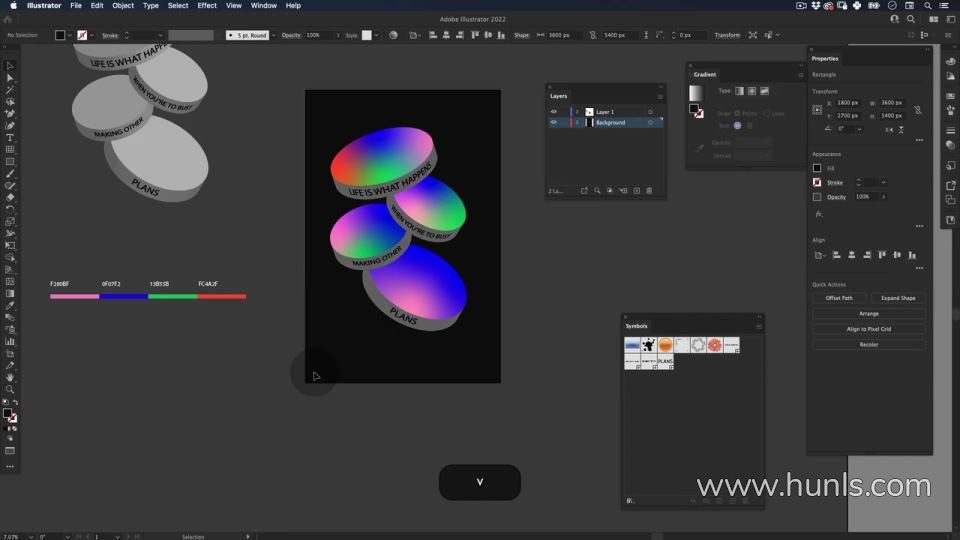
Task: Open the Effect menu
Action: (207, 6)
